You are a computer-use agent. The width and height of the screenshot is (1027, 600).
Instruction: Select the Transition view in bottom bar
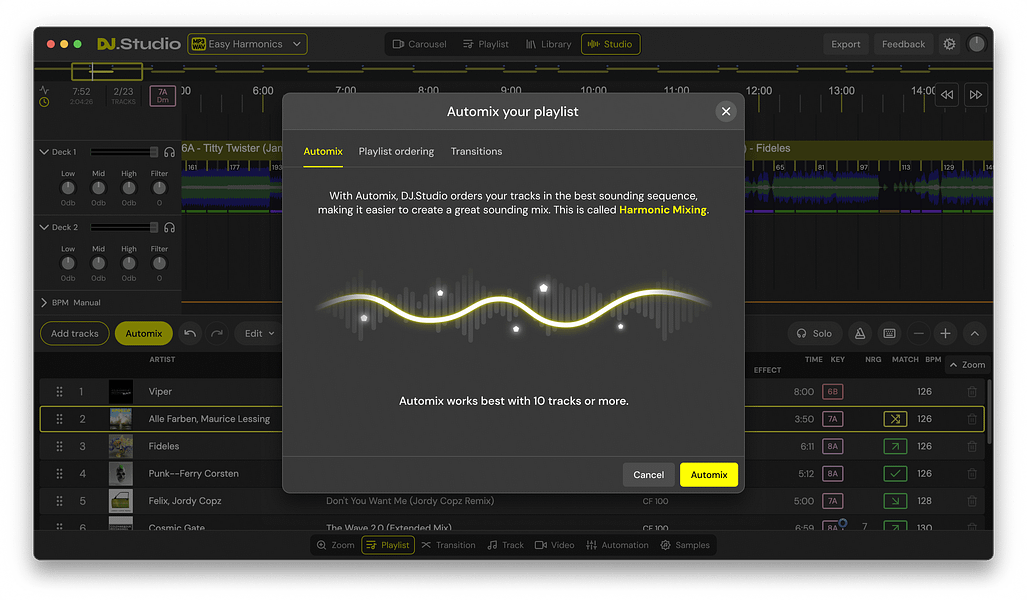click(448, 545)
